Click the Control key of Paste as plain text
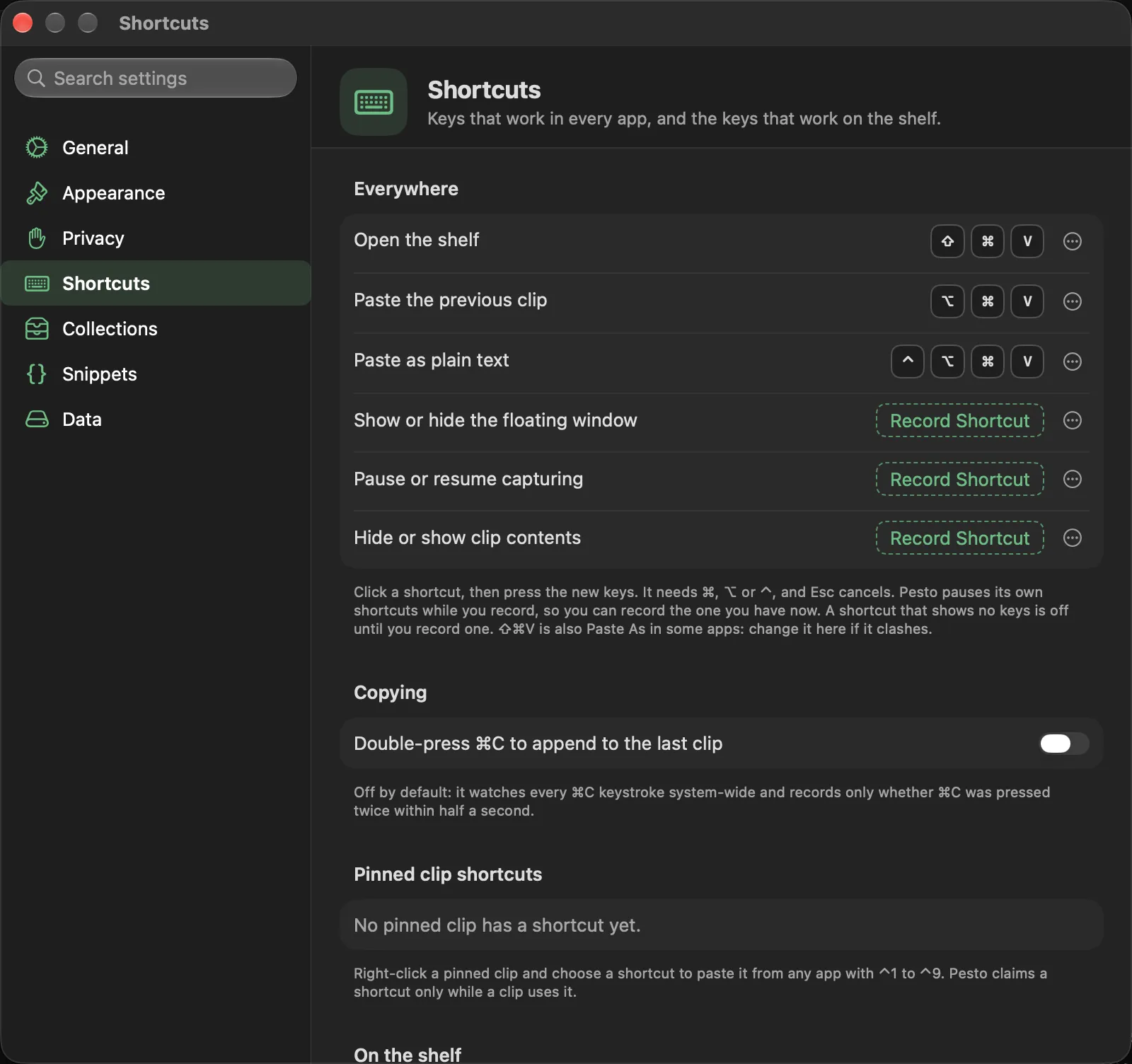This screenshot has width=1132, height=1064. click(908, 362)
